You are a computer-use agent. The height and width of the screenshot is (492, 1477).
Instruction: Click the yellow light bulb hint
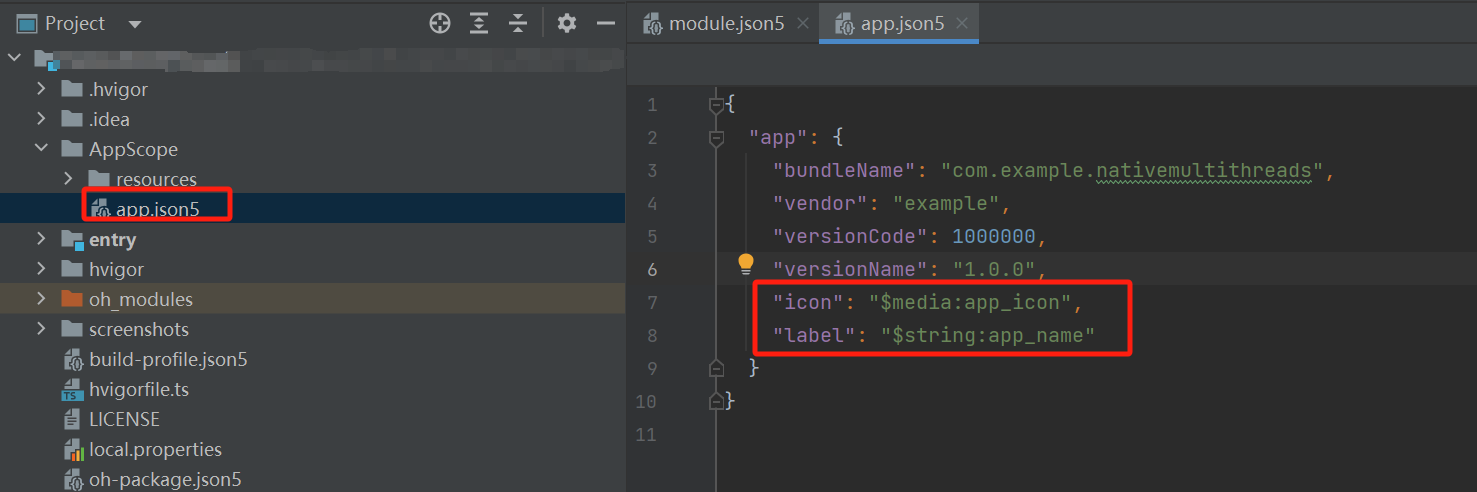point(746,263)
